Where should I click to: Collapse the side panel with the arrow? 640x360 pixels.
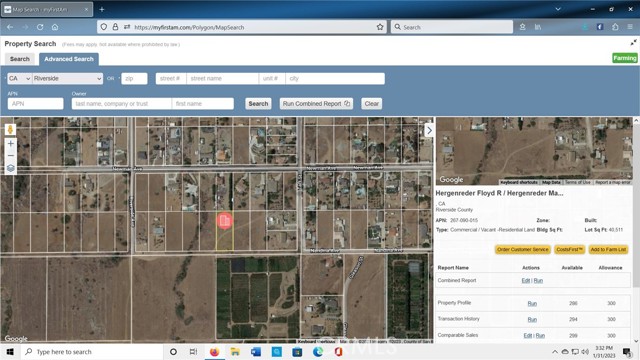[x=429, y=130]
